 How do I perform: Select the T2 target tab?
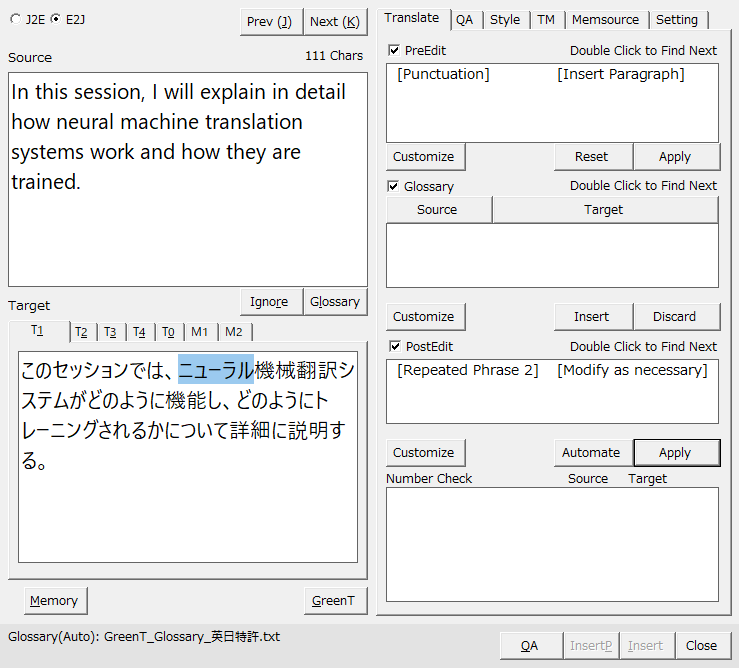[81, 332]
